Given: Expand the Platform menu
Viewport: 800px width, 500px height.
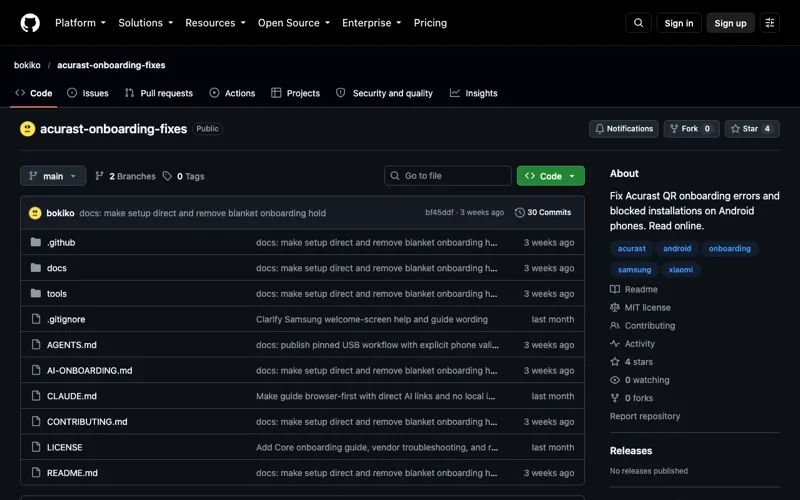Looking at the screenshot, I should coord(80,23).
